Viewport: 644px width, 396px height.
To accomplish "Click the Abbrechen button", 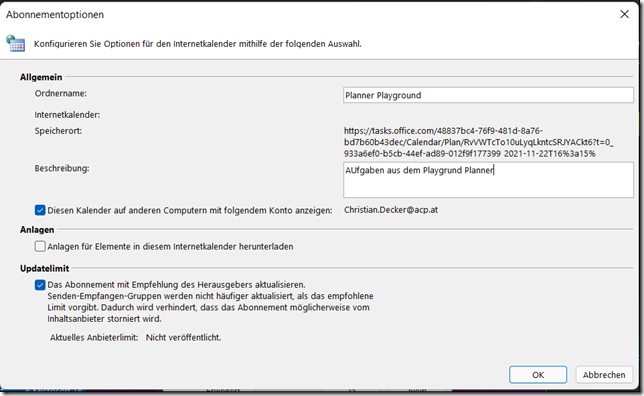I will [604, 375].
